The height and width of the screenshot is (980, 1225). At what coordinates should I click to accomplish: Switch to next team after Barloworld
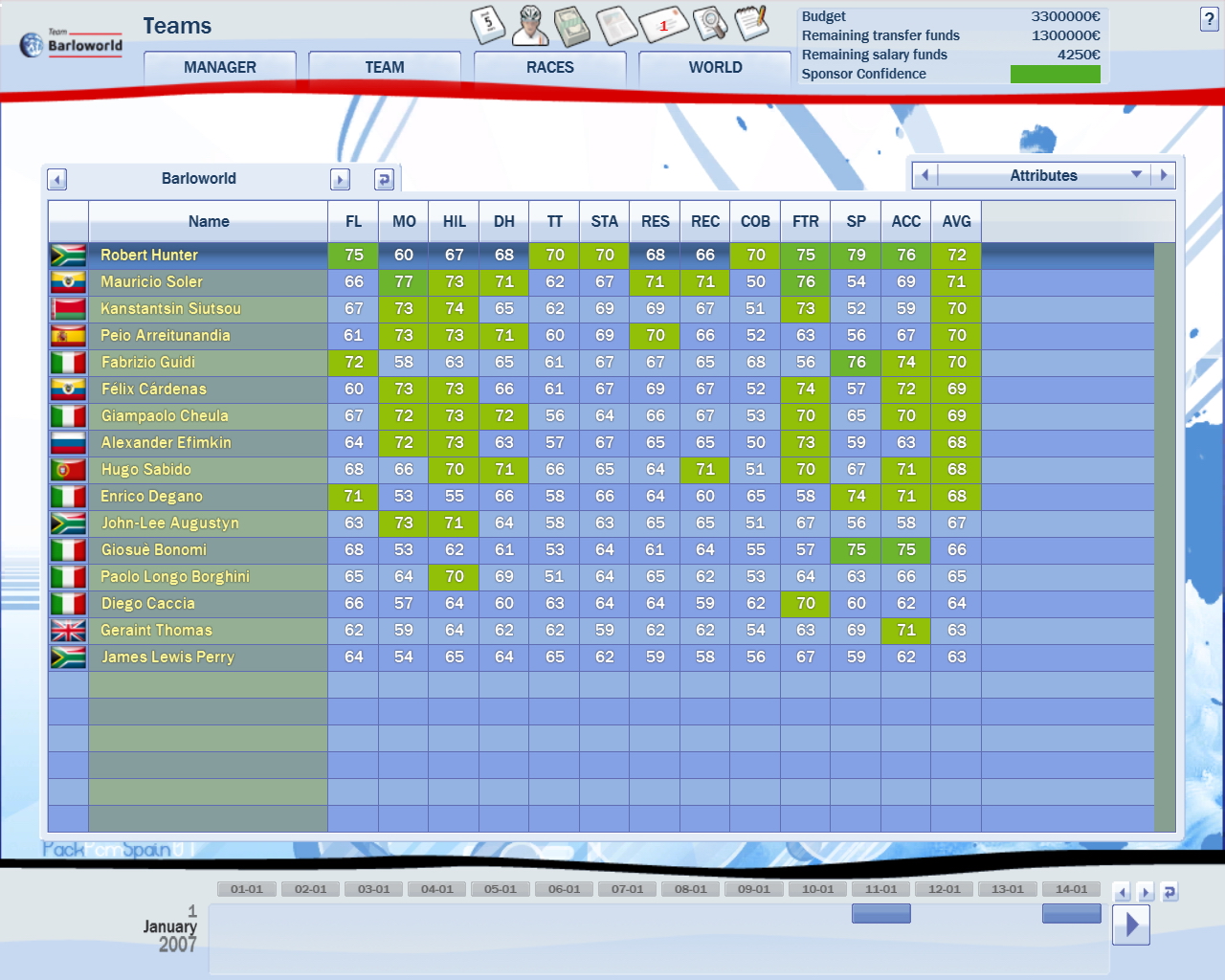tap(340, 179)
